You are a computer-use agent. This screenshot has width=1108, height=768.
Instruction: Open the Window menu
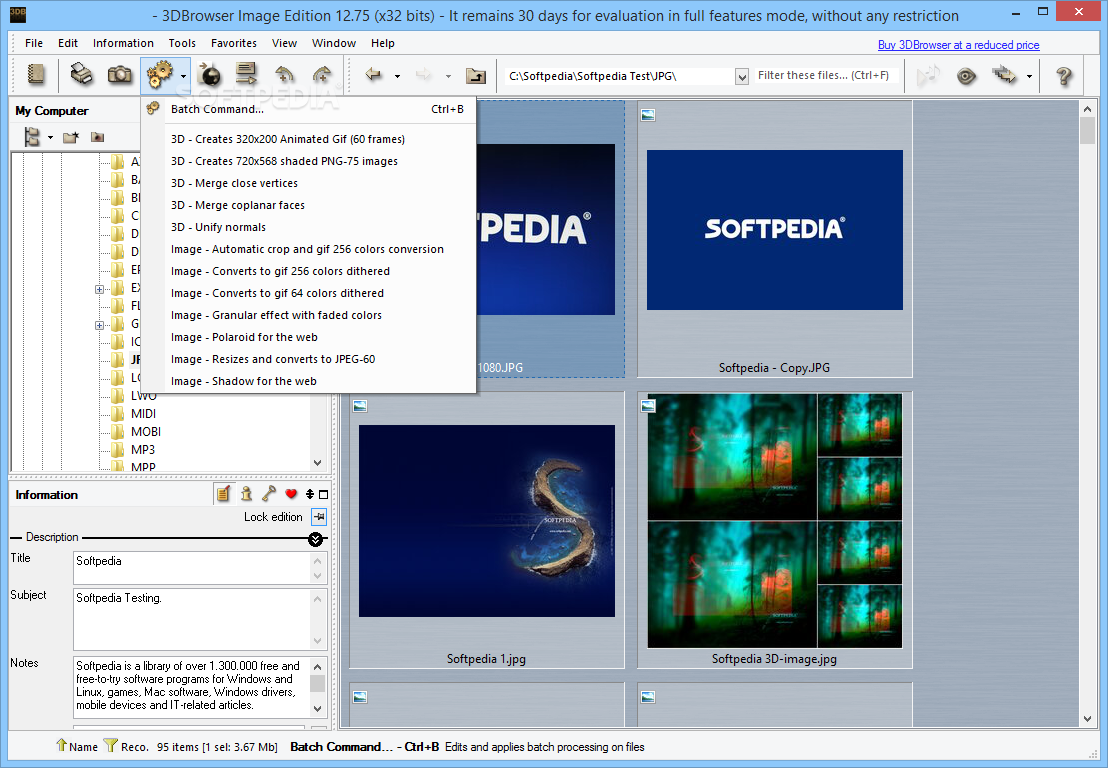pyautogui.click(x=334, y=43)
